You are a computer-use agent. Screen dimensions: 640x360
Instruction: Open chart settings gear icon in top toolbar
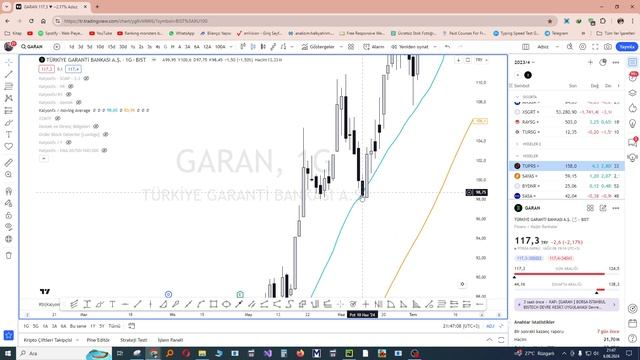[583, 47]
